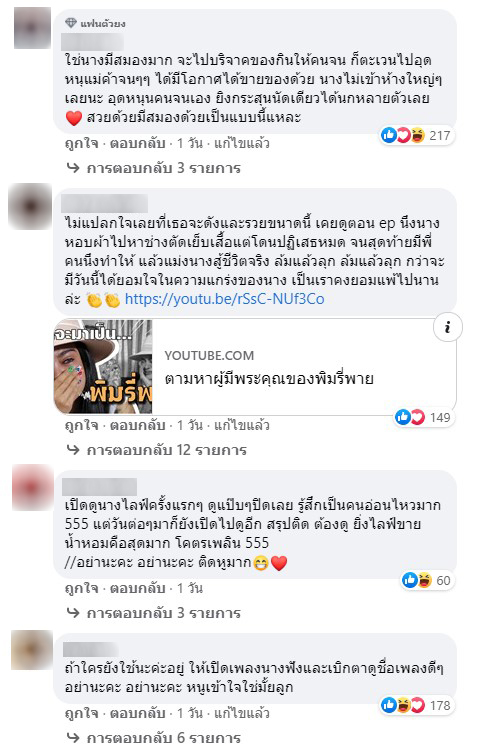
Task: Open YouTube preview title ตามหาผู้มีพระคุณของพิมรี่พาย
Action: coord(269,379)
